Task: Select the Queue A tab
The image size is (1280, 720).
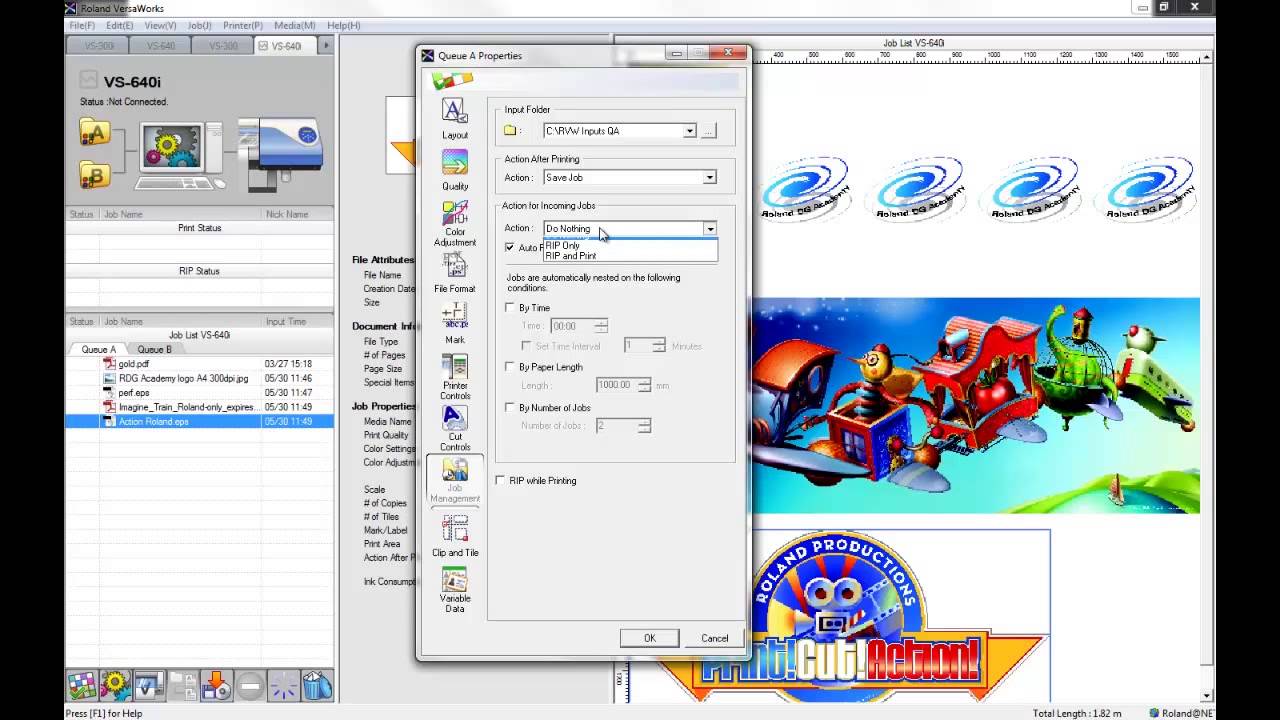Action: [98, 349]
